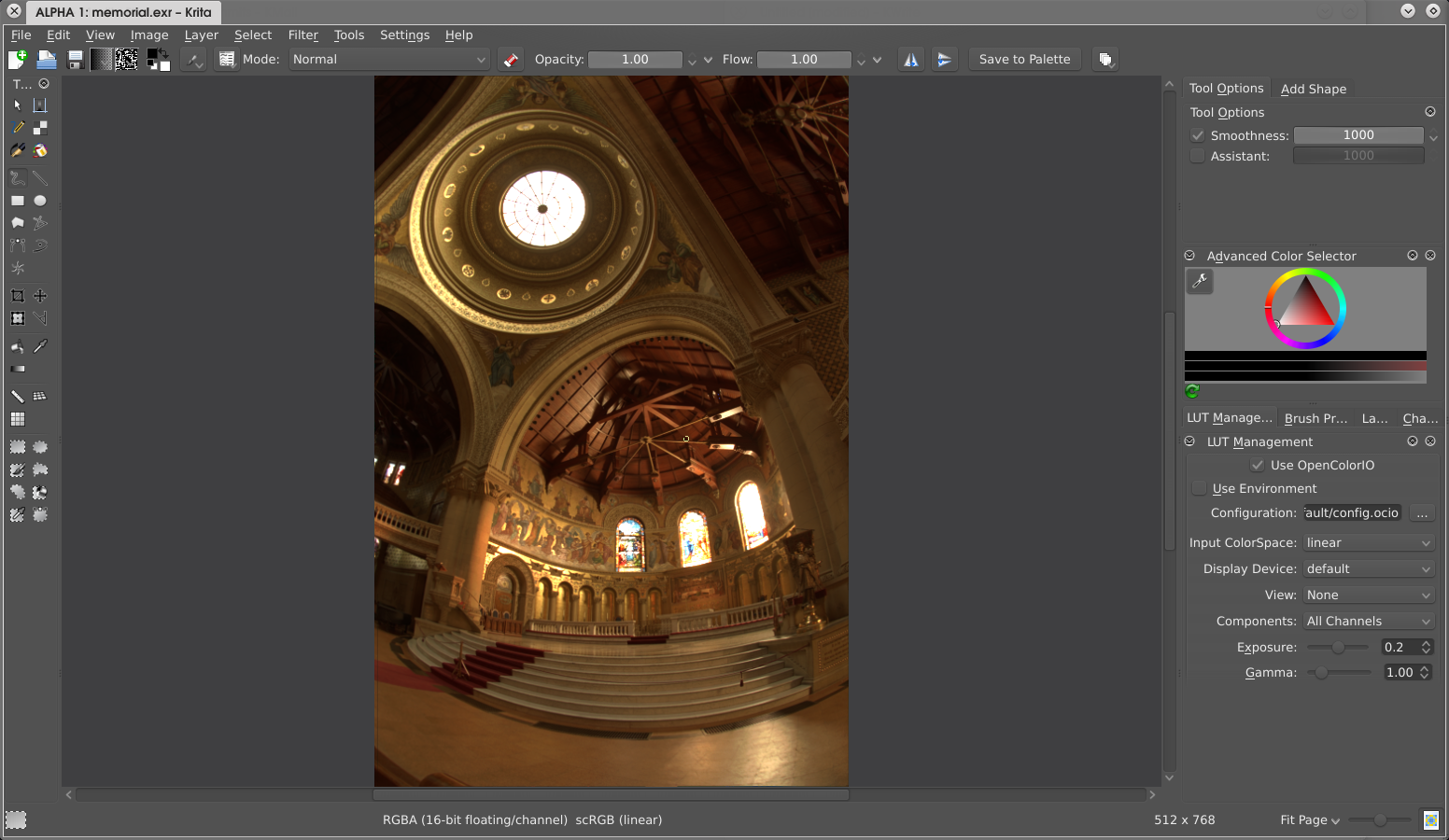Choose the Ellipse shape tool
Viewport: 1449px width, 840px height.
[x=40, y=201]
